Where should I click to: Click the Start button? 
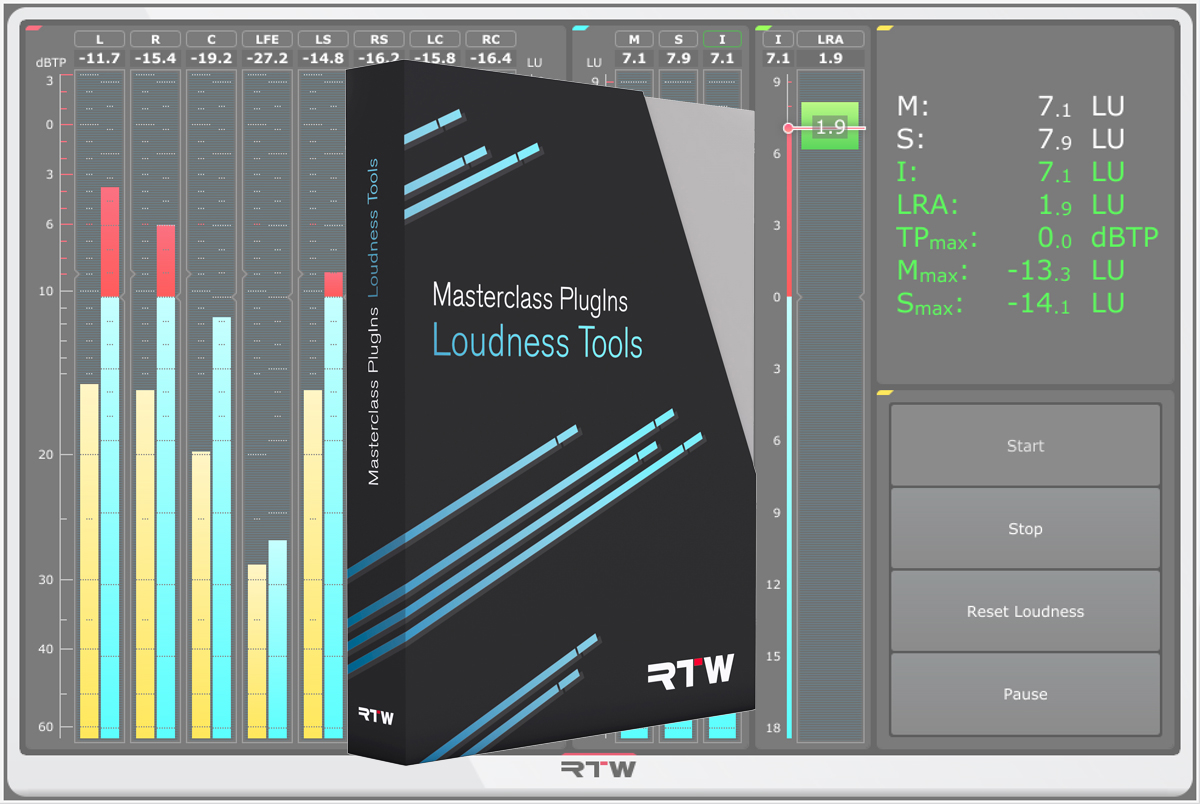(1025, 446)
